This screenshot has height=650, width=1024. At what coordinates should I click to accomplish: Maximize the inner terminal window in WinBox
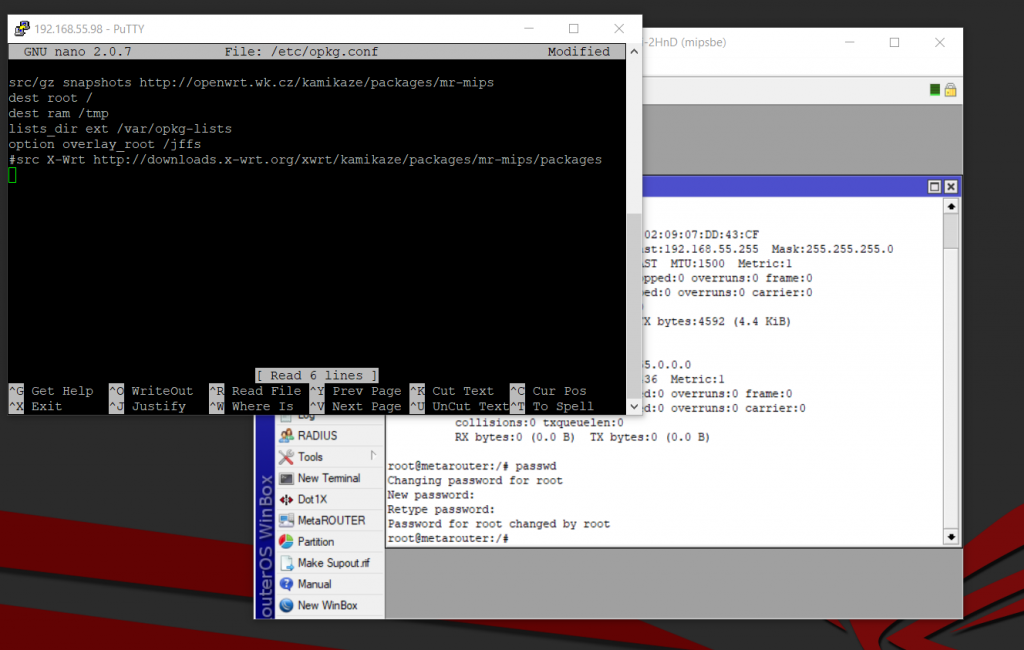(x=935, y=187)
